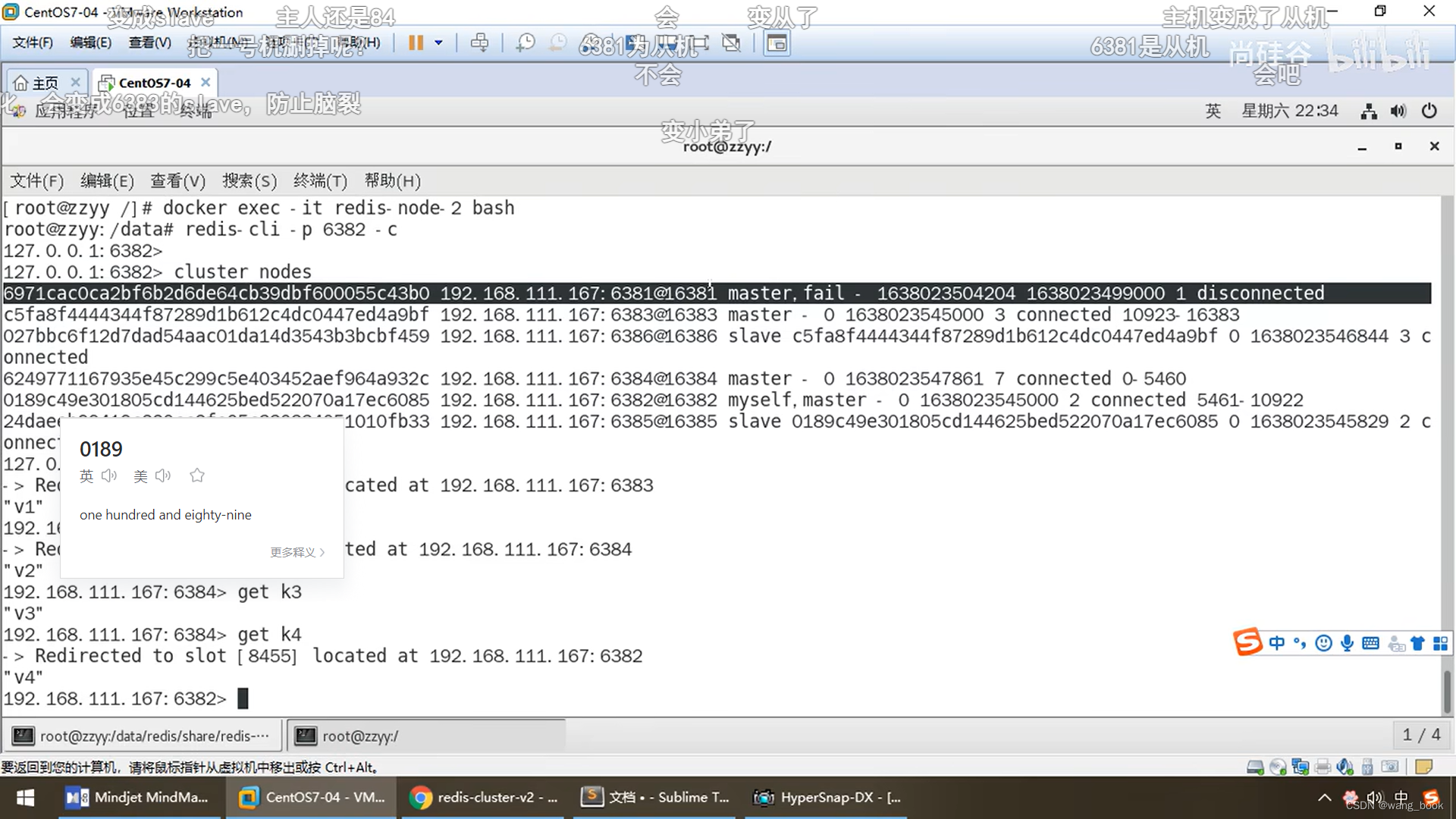This screenshot has height=819, width=1456.
Task: Toggle Sogou Chinese/English input mode button
Action: (x=1277, y=644)
